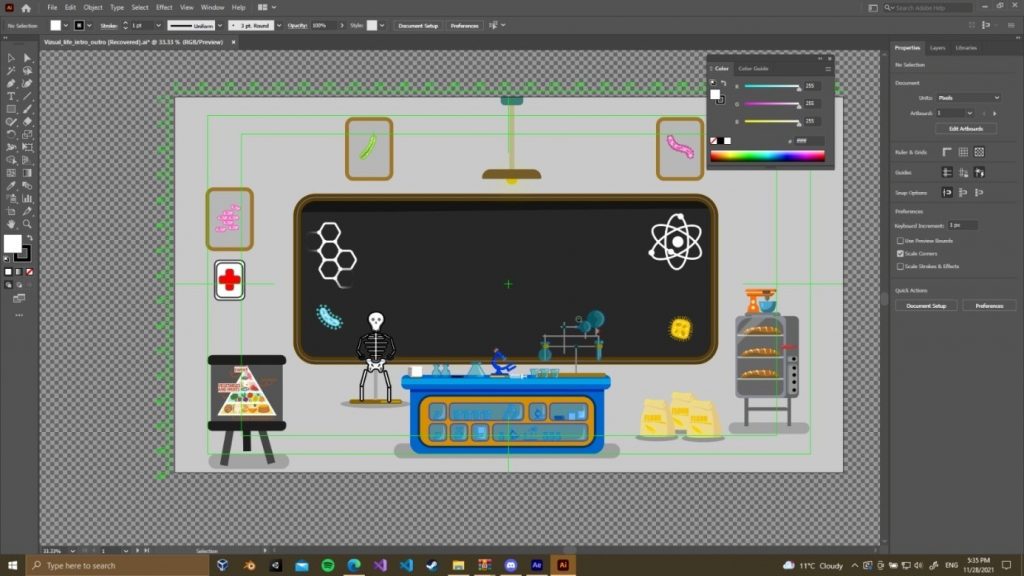Pick the Selection arrow tool
The image size is (1024, 576).
pos(11,58)
